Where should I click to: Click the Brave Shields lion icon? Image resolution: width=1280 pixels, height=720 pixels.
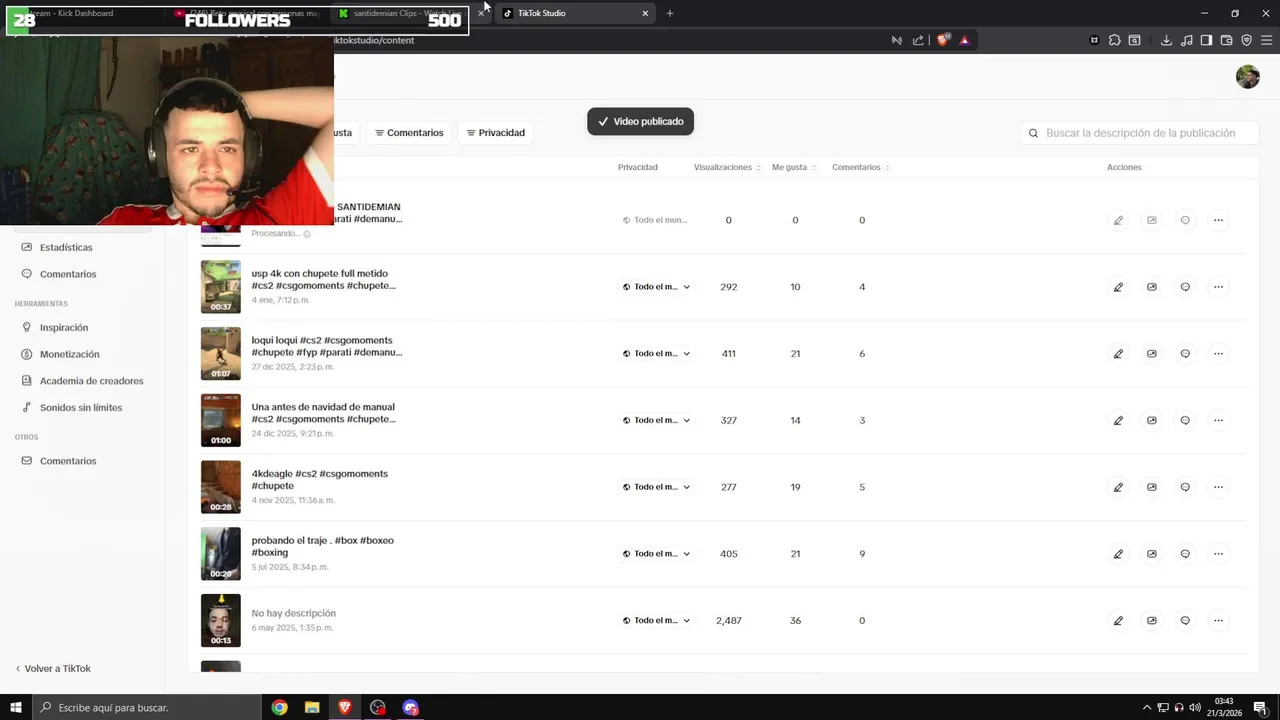pyautogui.click(x=942, y=40)
